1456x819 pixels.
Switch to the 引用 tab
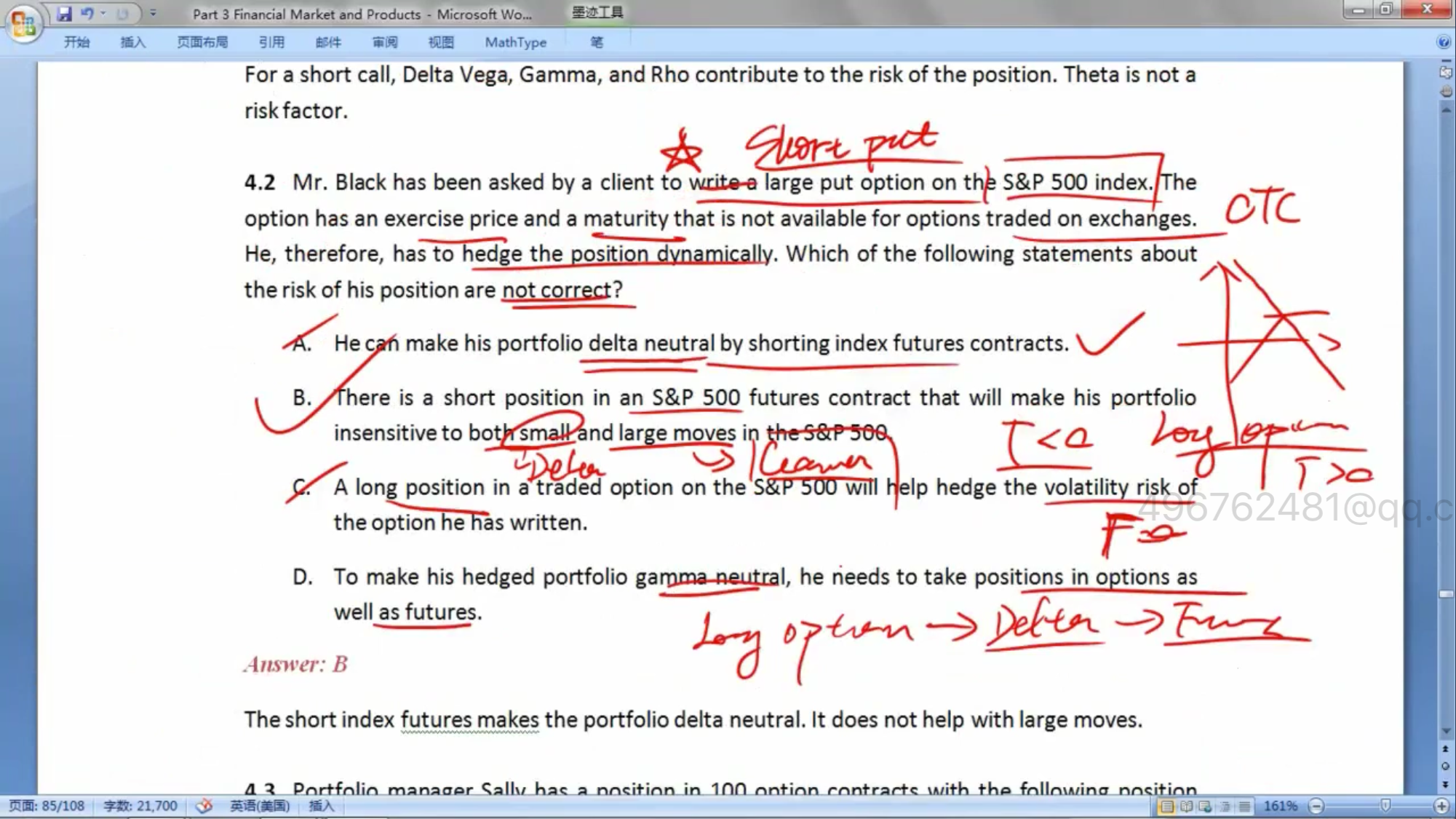(271, 42)
